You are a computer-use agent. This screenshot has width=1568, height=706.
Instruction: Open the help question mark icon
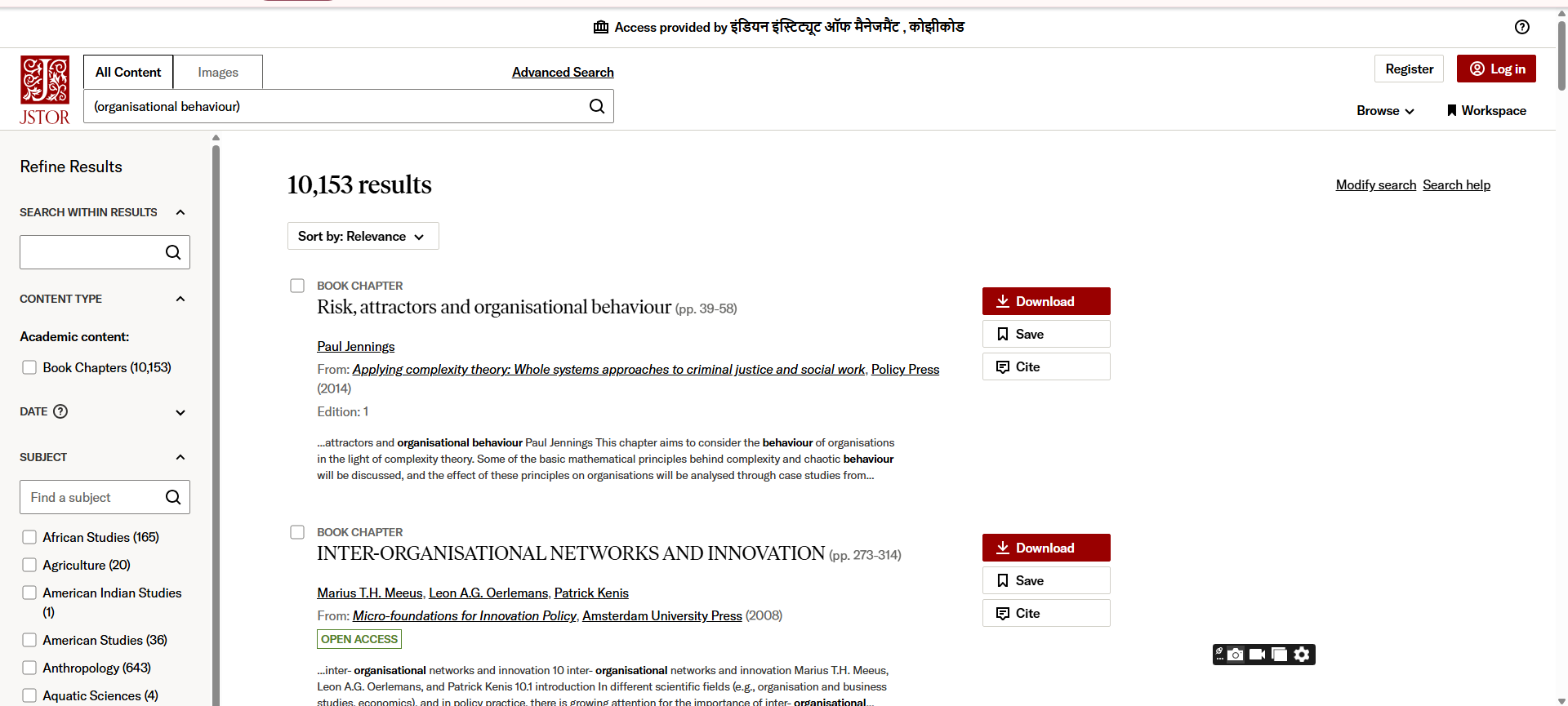pos(1521,27)
